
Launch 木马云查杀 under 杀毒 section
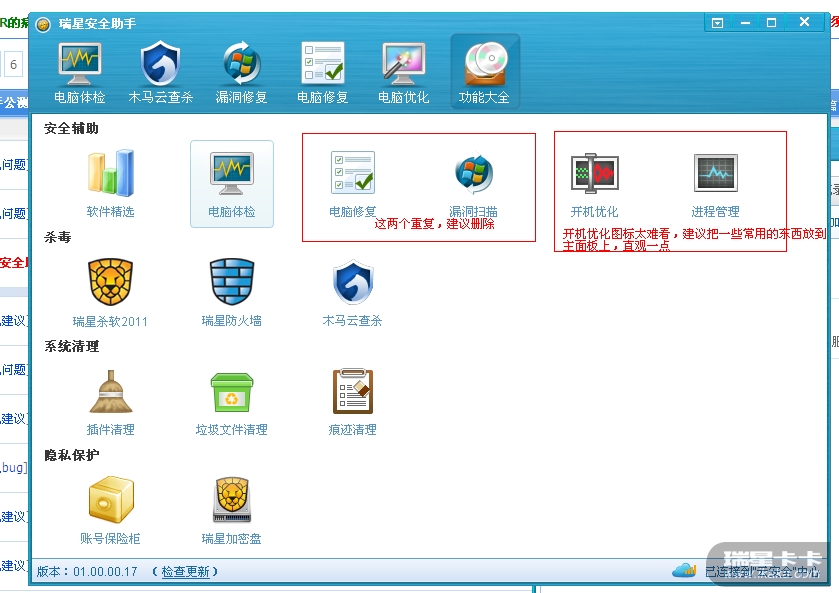click(353, 292)
